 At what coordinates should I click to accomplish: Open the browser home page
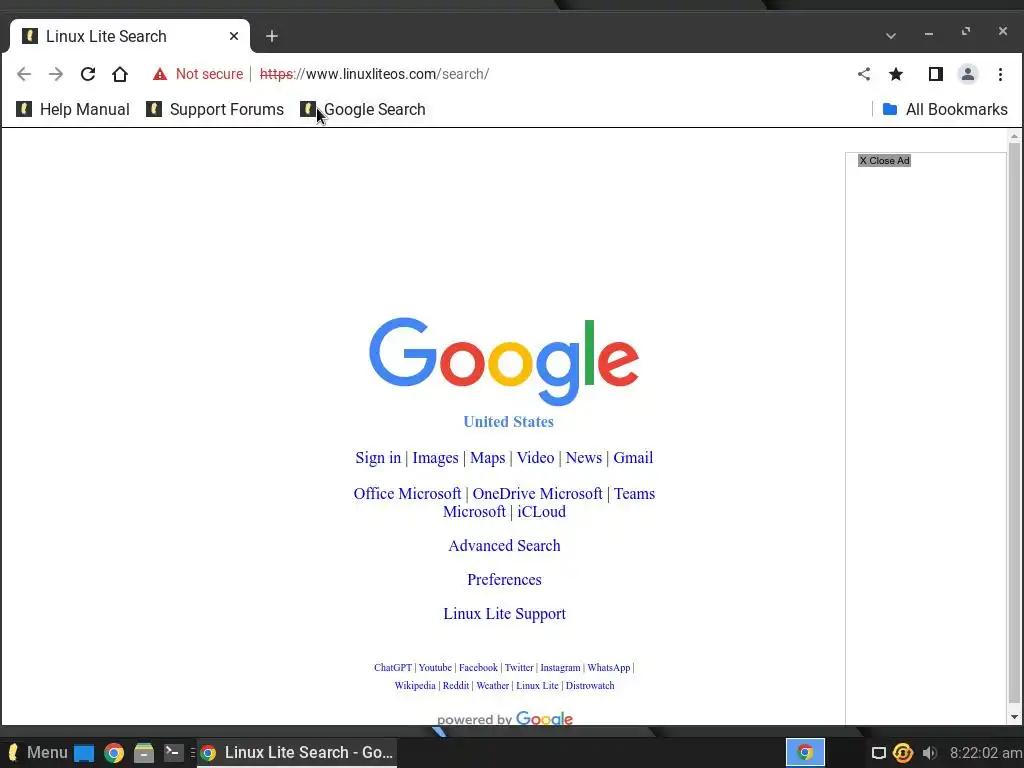[120, 74]
